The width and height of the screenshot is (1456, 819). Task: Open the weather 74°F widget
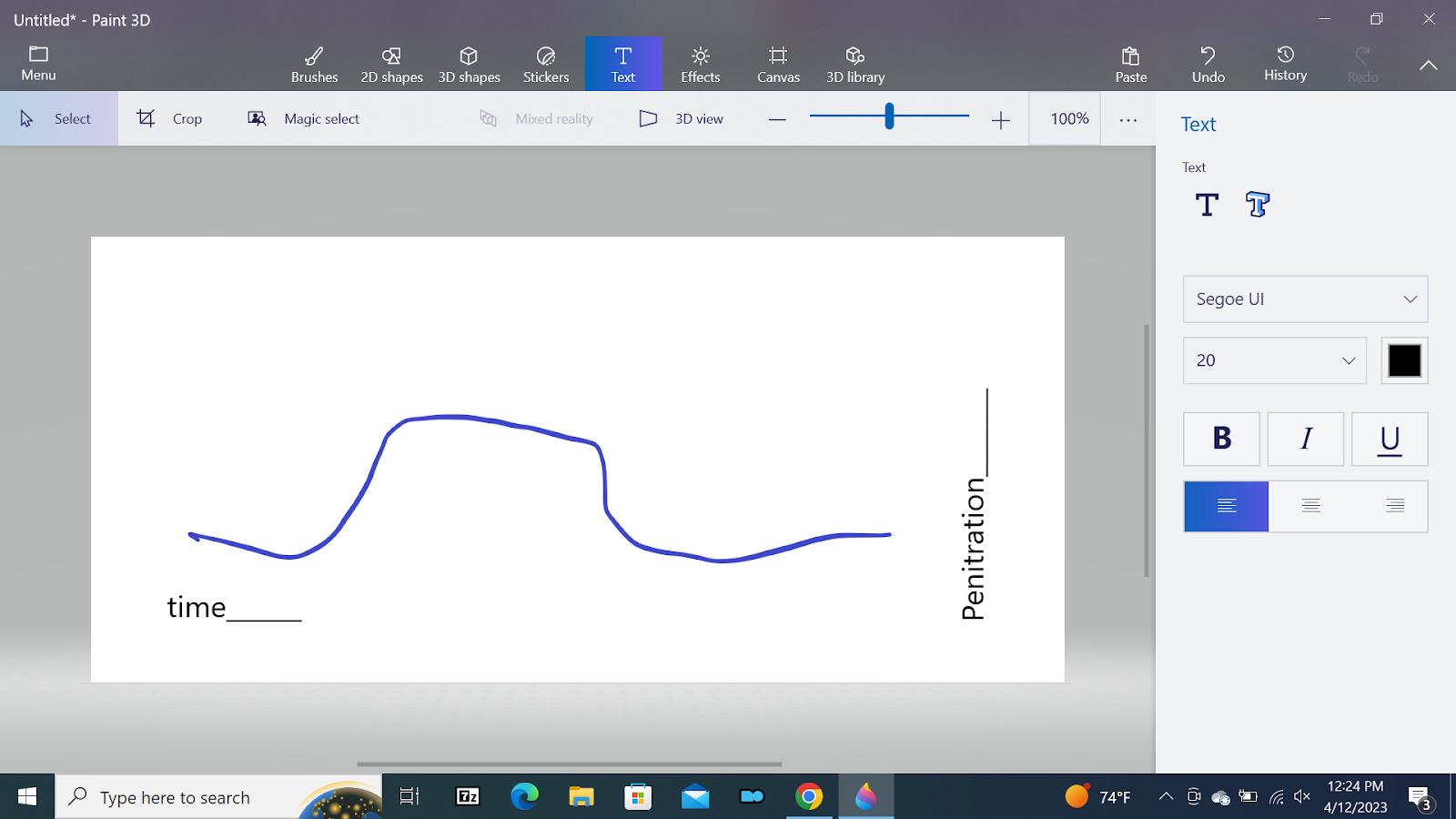click(x=1098, y=797)
